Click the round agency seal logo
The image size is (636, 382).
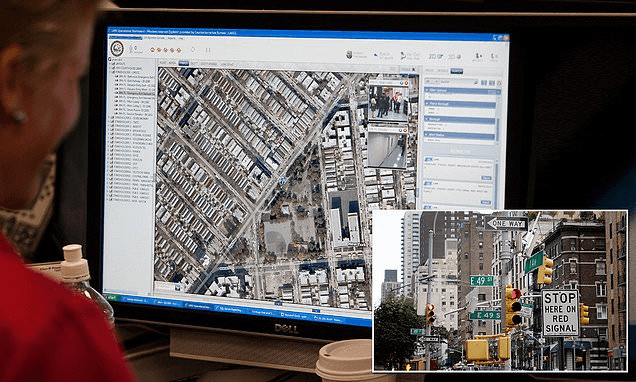click(x=117, y=48)
